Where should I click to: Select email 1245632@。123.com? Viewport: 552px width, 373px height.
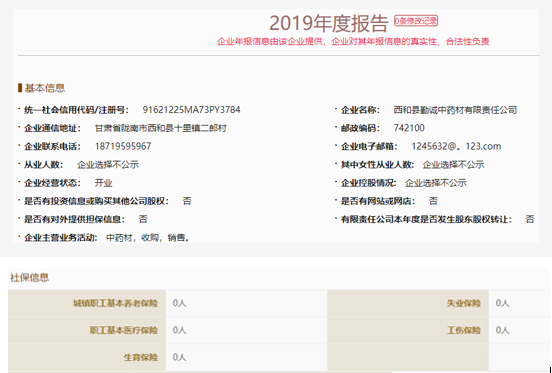tap(456, 146)
